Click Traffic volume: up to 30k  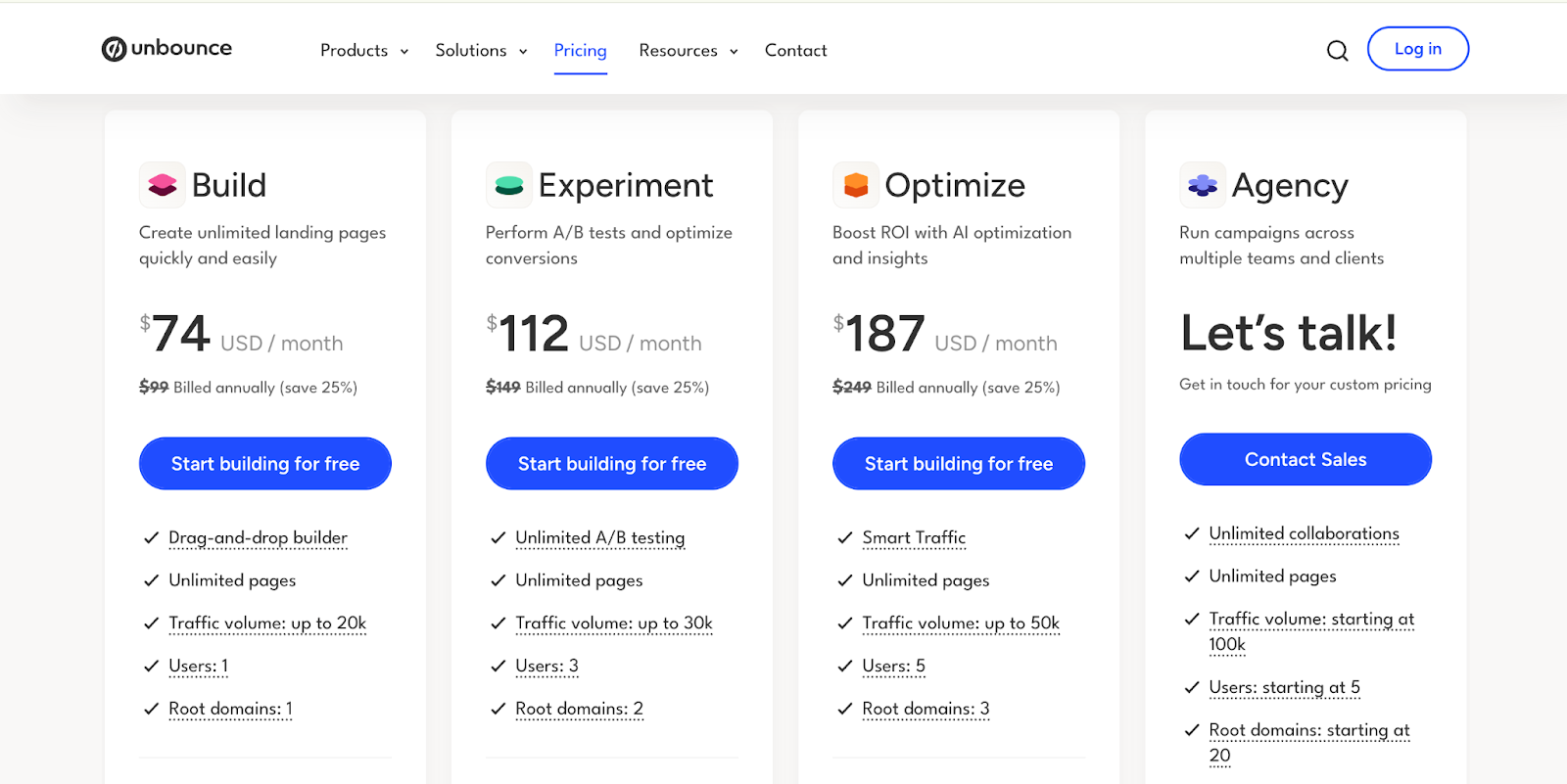pos(614,623)
